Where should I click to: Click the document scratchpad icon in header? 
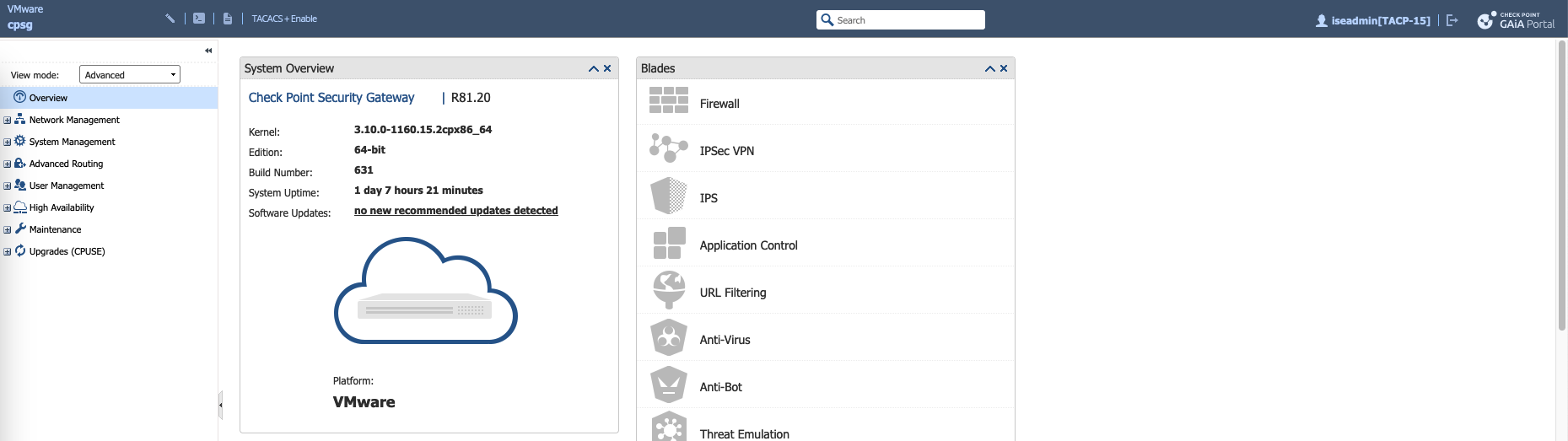click(228, 19)
